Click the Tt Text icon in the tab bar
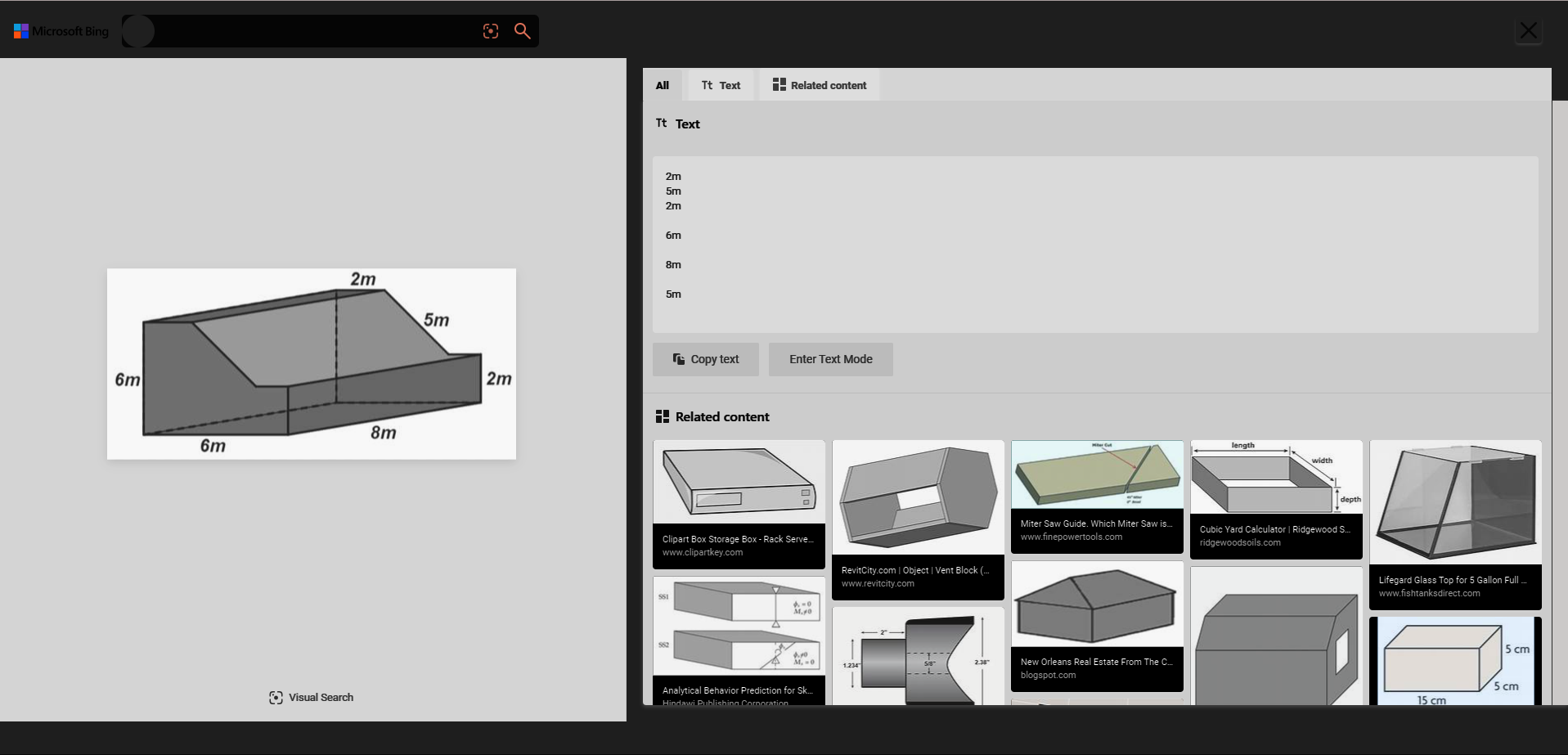The width and height of the screenshot is (1568, 755). coord(707,84)
